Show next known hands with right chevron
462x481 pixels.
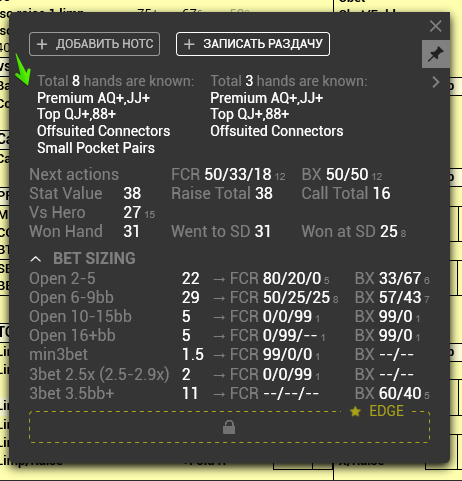point(436,82)
